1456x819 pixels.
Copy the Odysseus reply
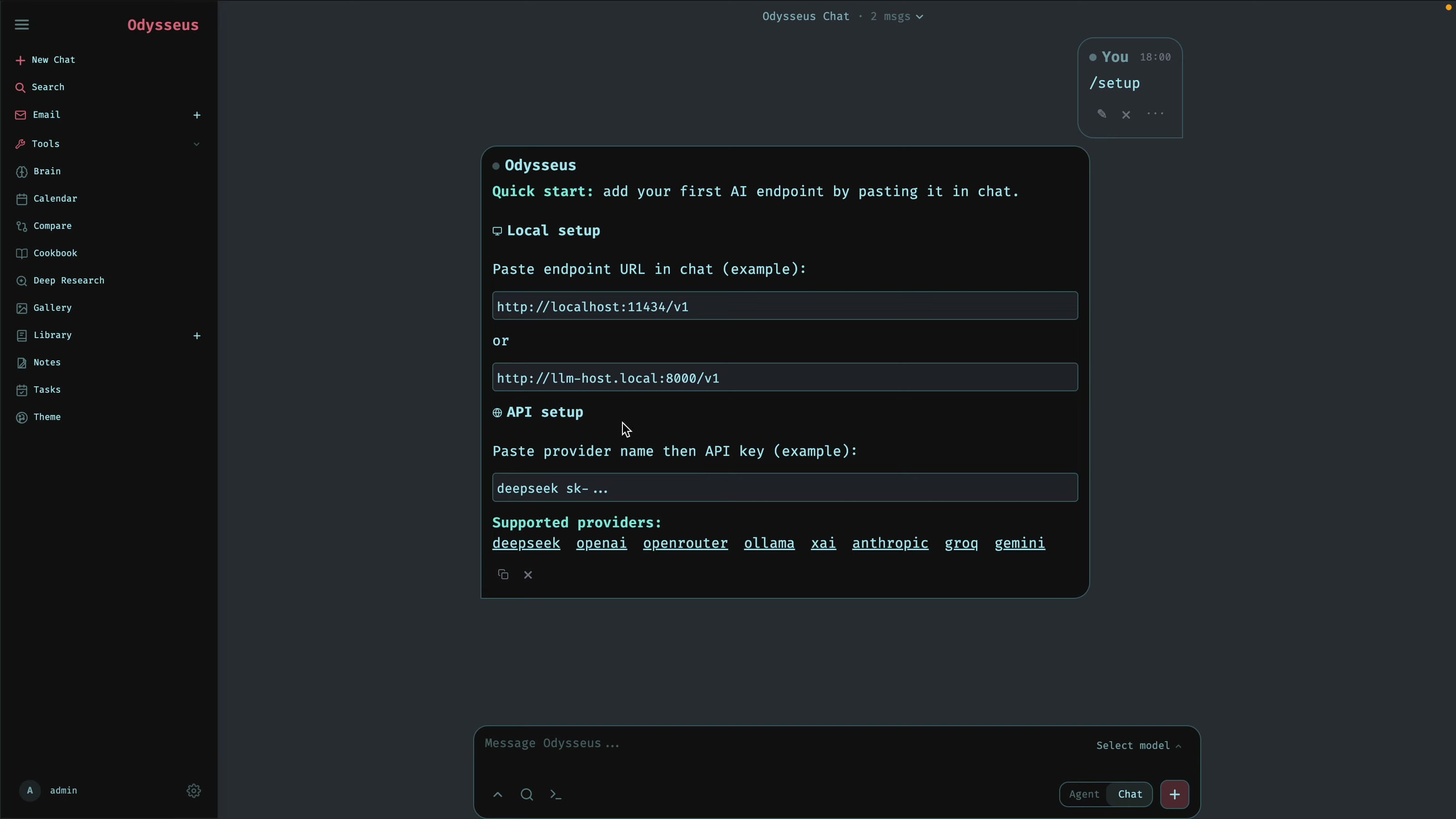[x=503, y=575]
